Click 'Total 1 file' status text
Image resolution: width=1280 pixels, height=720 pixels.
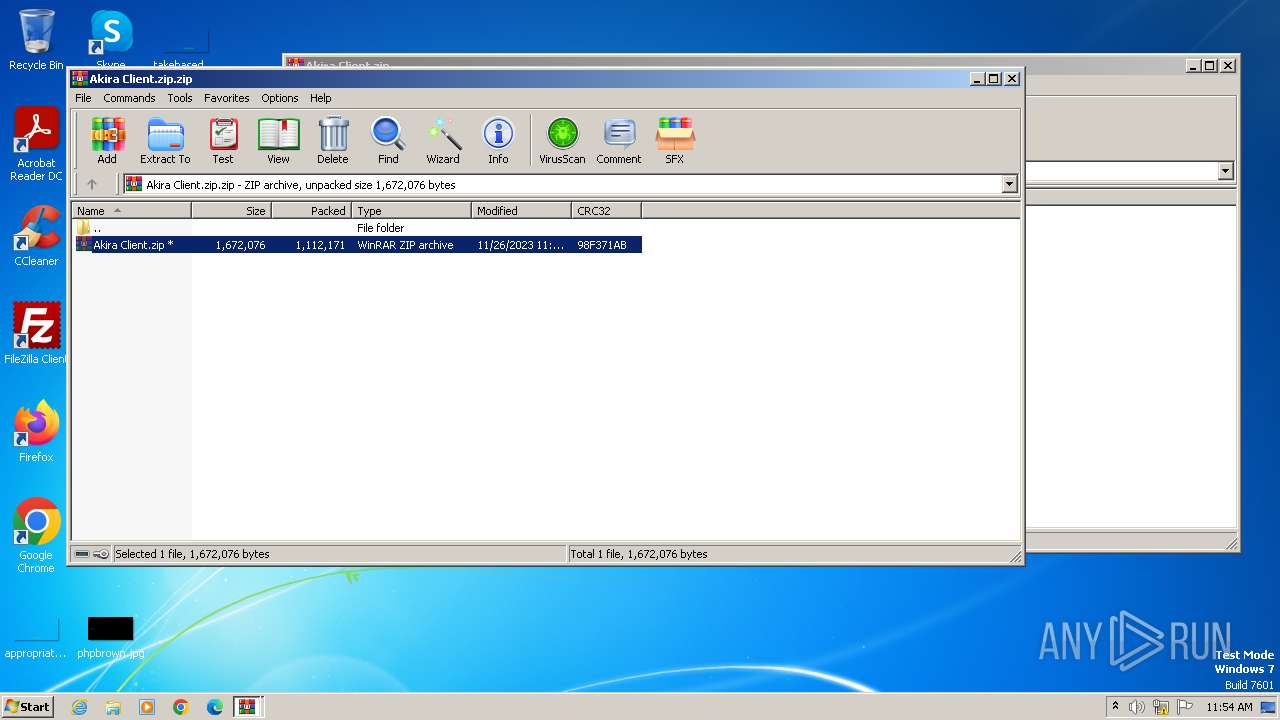(638, 554)
